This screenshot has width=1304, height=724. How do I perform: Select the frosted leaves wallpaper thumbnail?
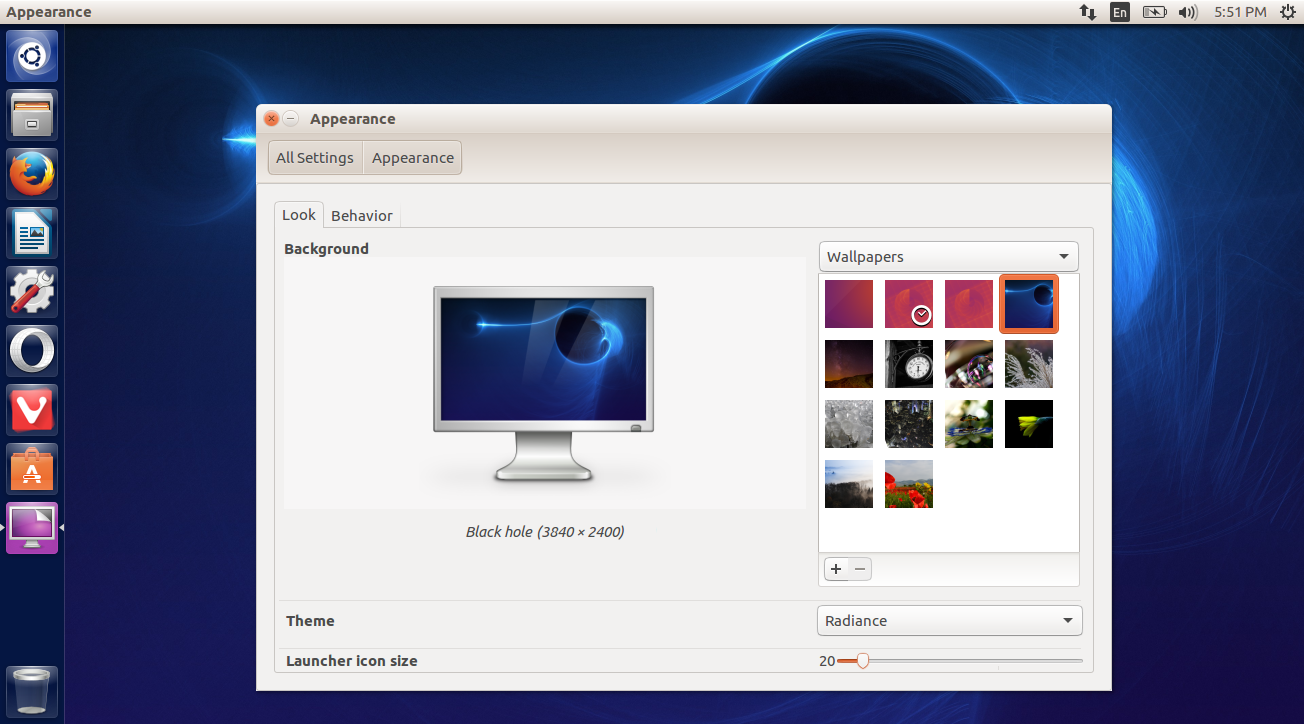pyautogui.click(x=1028, y=364)
